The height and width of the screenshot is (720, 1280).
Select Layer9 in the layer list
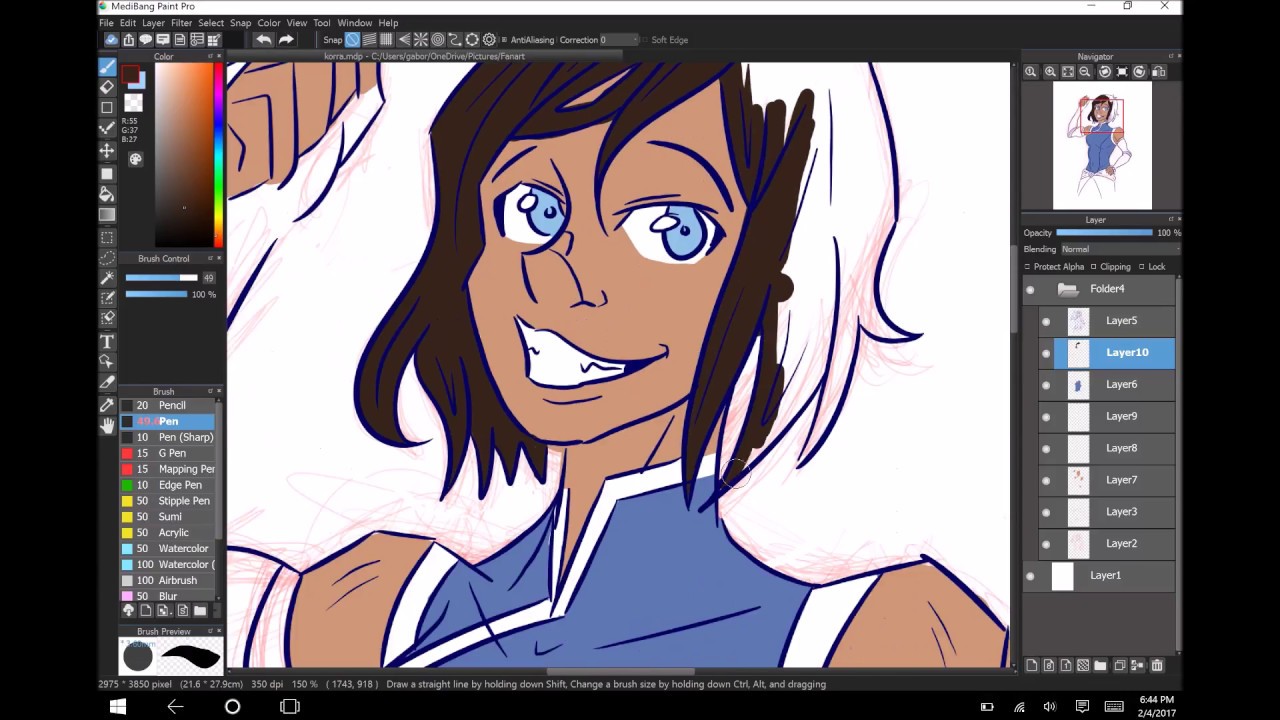coord(1107,416)
